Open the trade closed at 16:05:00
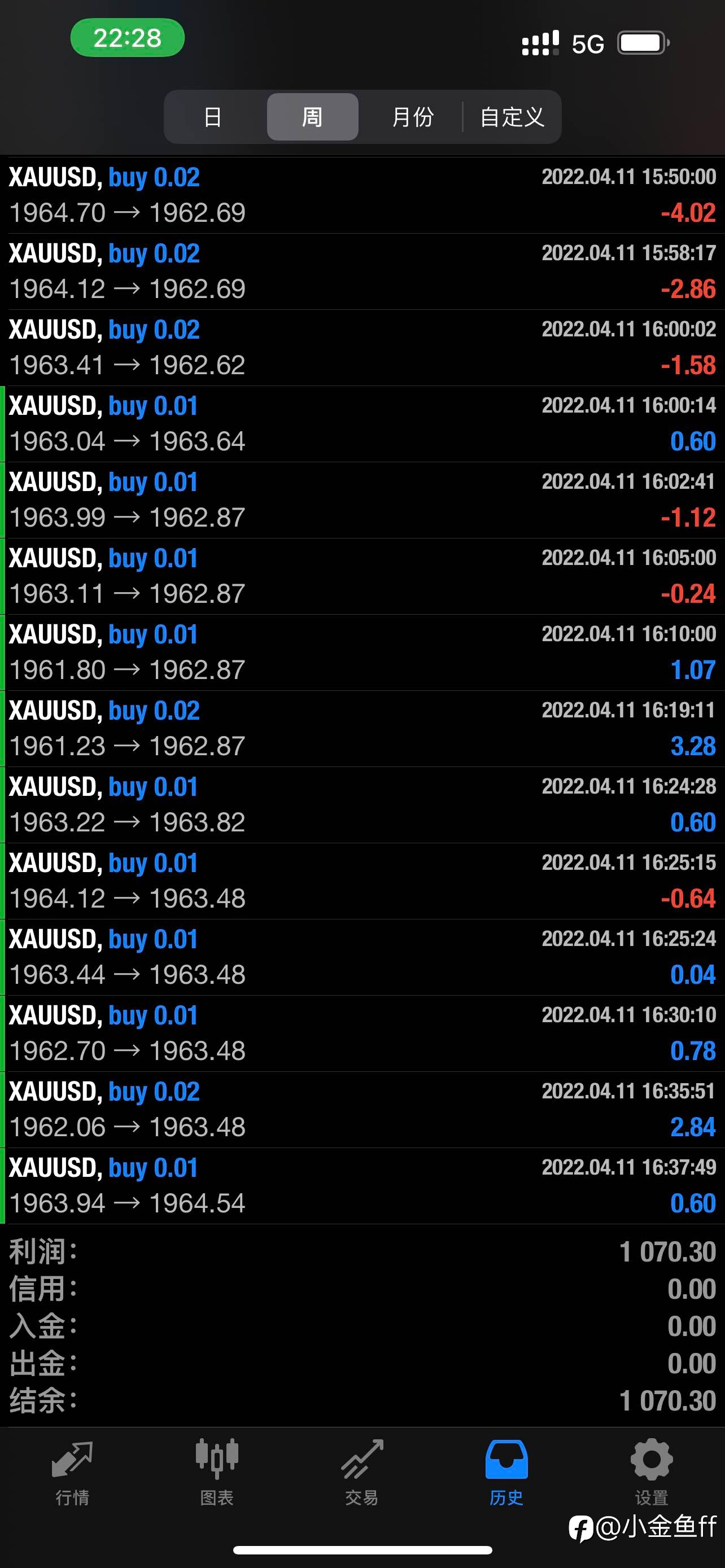725x1568 pixels. (x=362, y=576)
